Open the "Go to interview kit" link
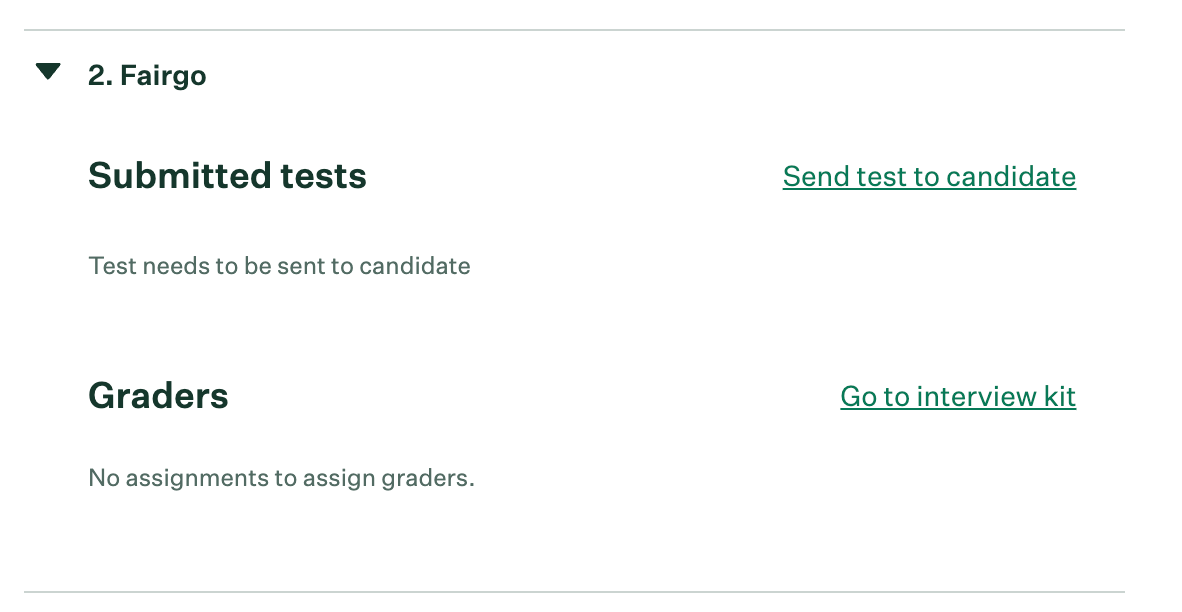Image resolution: width=1182 pixels, height=612 pixels. 958,397
